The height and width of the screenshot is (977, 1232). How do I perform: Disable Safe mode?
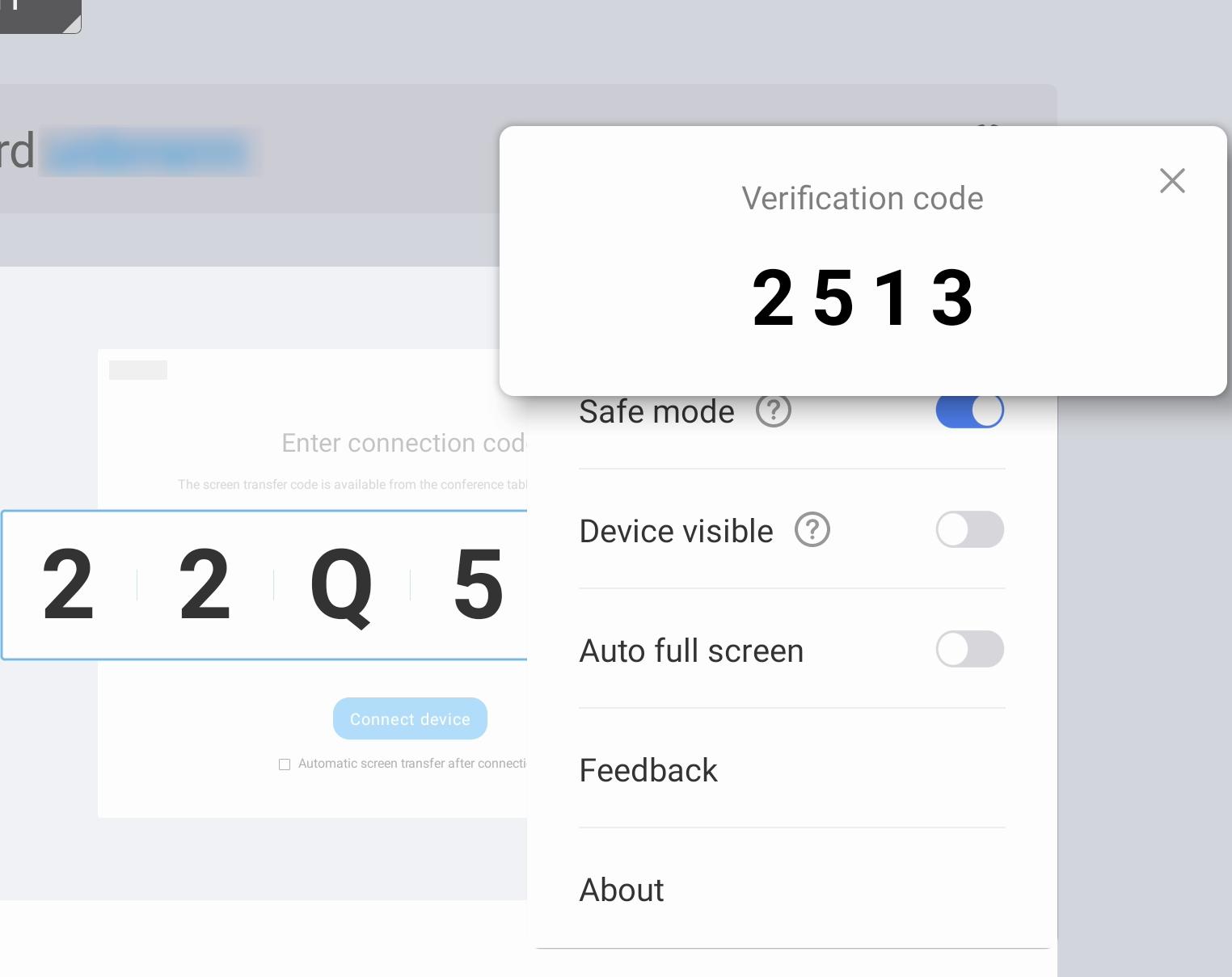coord(970,411)
